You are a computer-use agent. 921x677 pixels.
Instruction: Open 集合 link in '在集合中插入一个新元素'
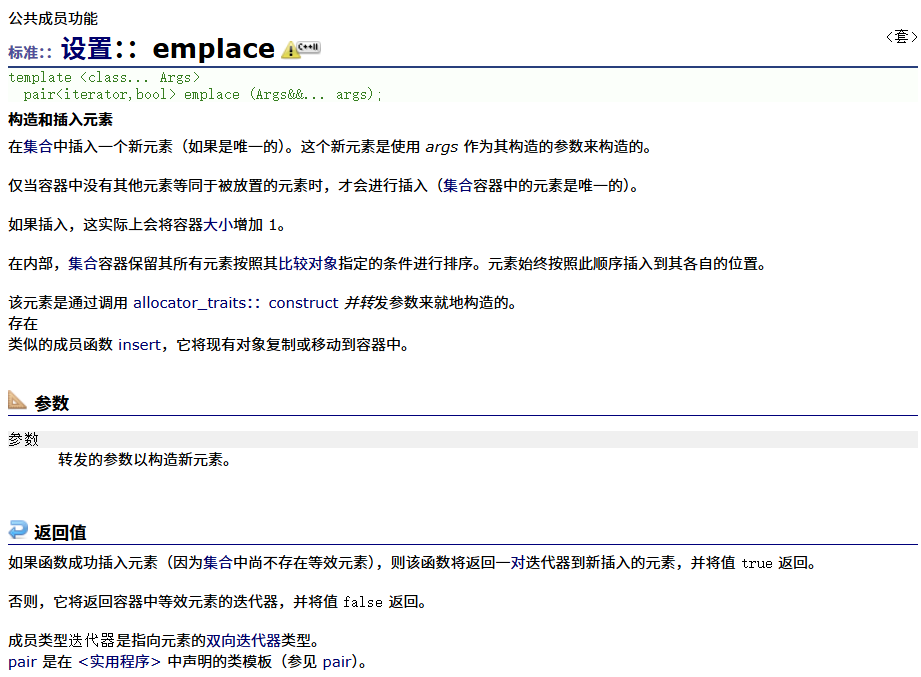pyautogui.click(x=38, y=147)
